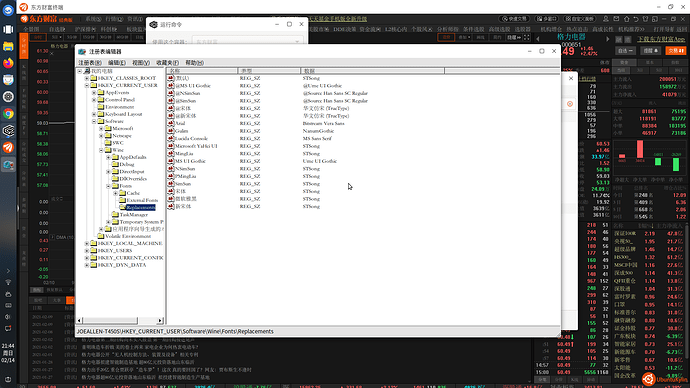The width and height of the screenshot is (690, 388).
Task: Select the External Fonts tree key
Action: point(142,200)
